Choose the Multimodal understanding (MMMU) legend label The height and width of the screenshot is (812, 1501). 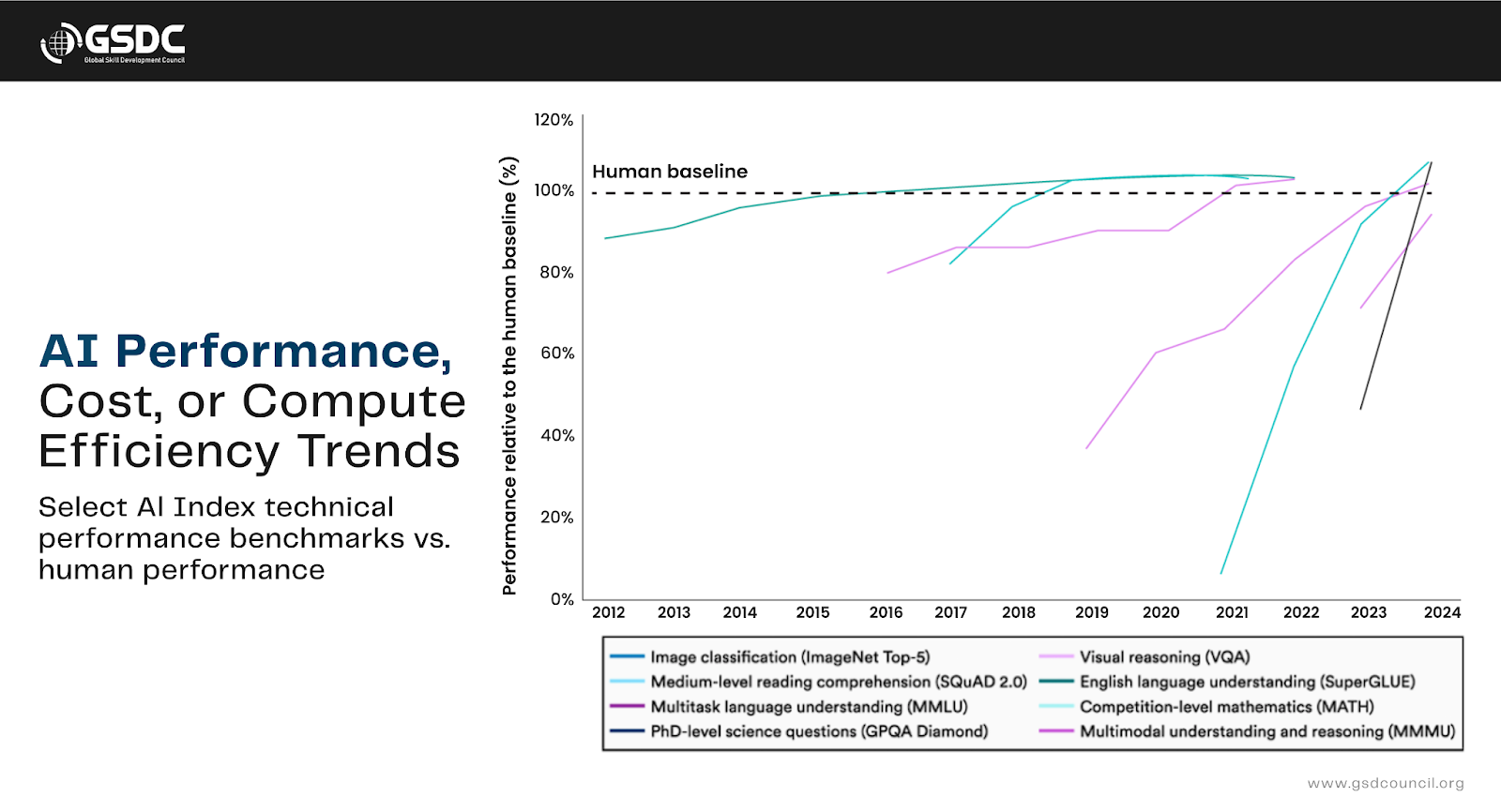point(1266,731)
